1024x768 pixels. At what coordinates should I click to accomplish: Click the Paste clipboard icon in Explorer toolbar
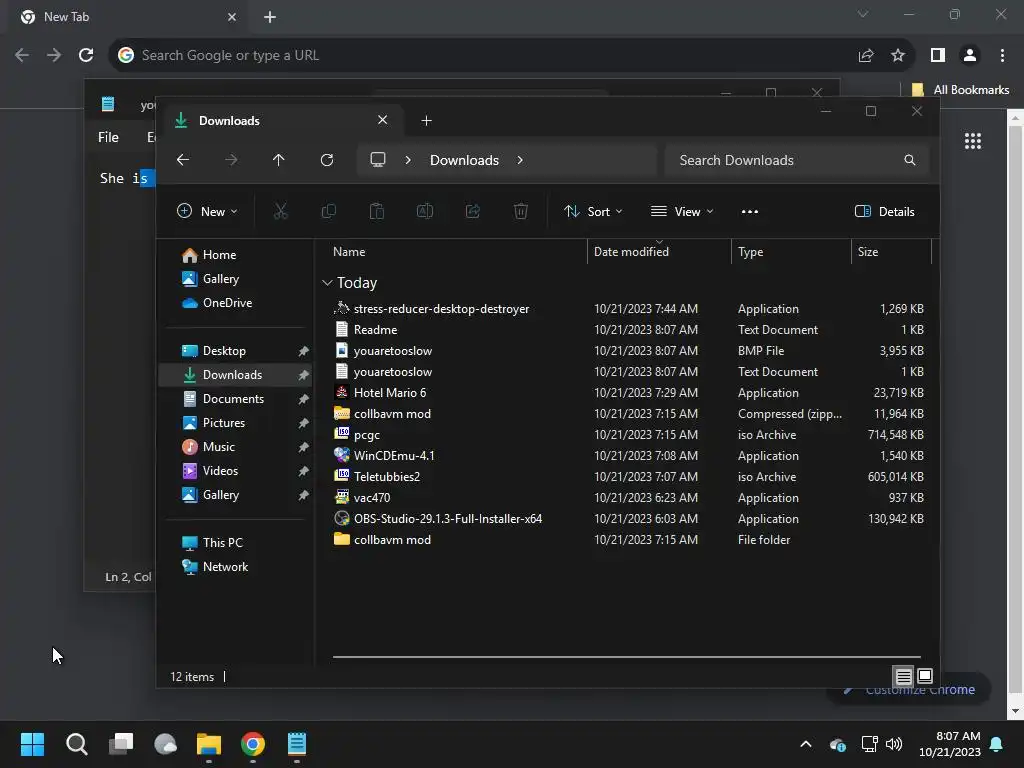pos(377,211)
